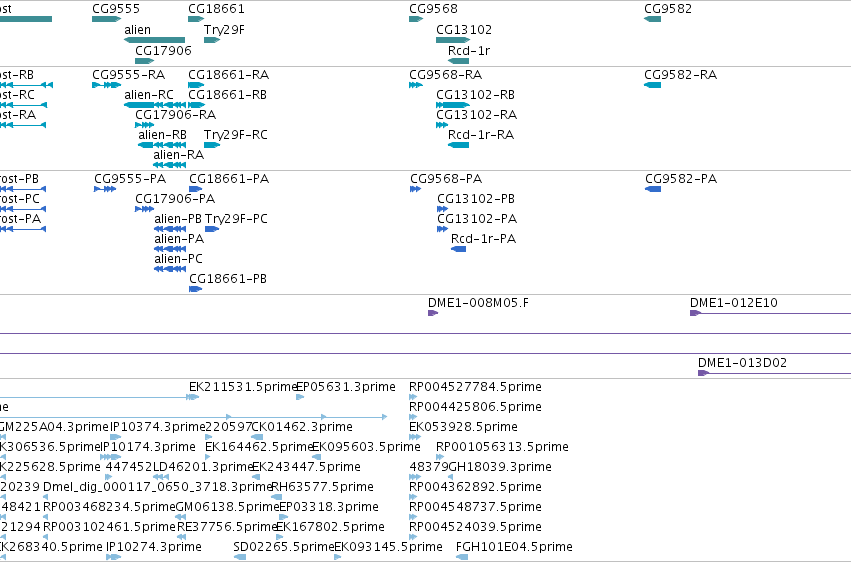Select transcript CG13102-RB
This screenshot has width=851, height=562.
(475, 94)
